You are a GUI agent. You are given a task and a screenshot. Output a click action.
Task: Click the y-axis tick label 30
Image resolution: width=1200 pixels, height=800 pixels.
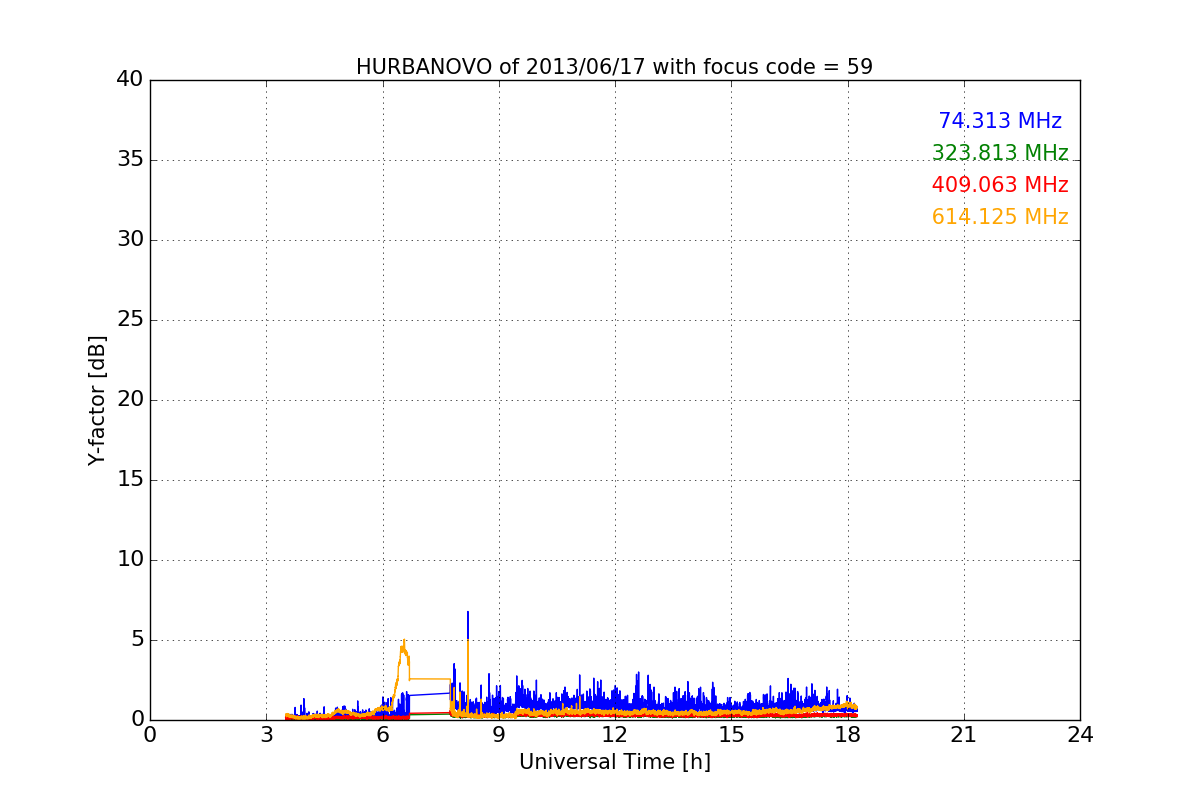click(x=130, y=240)
